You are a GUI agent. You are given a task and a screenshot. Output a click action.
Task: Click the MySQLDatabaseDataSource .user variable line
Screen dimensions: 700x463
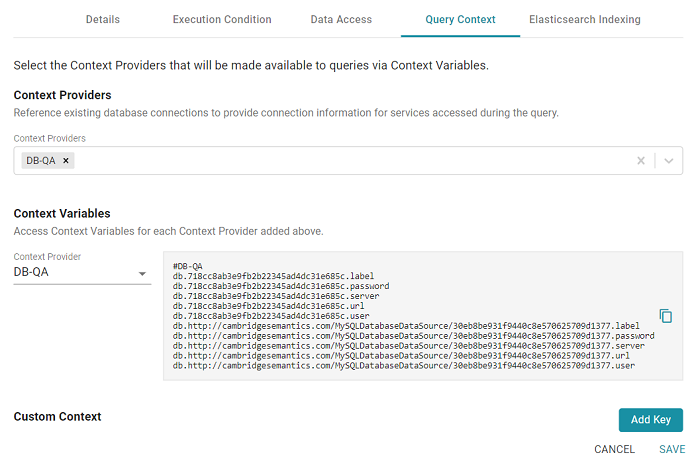click(x=404, y=366)
